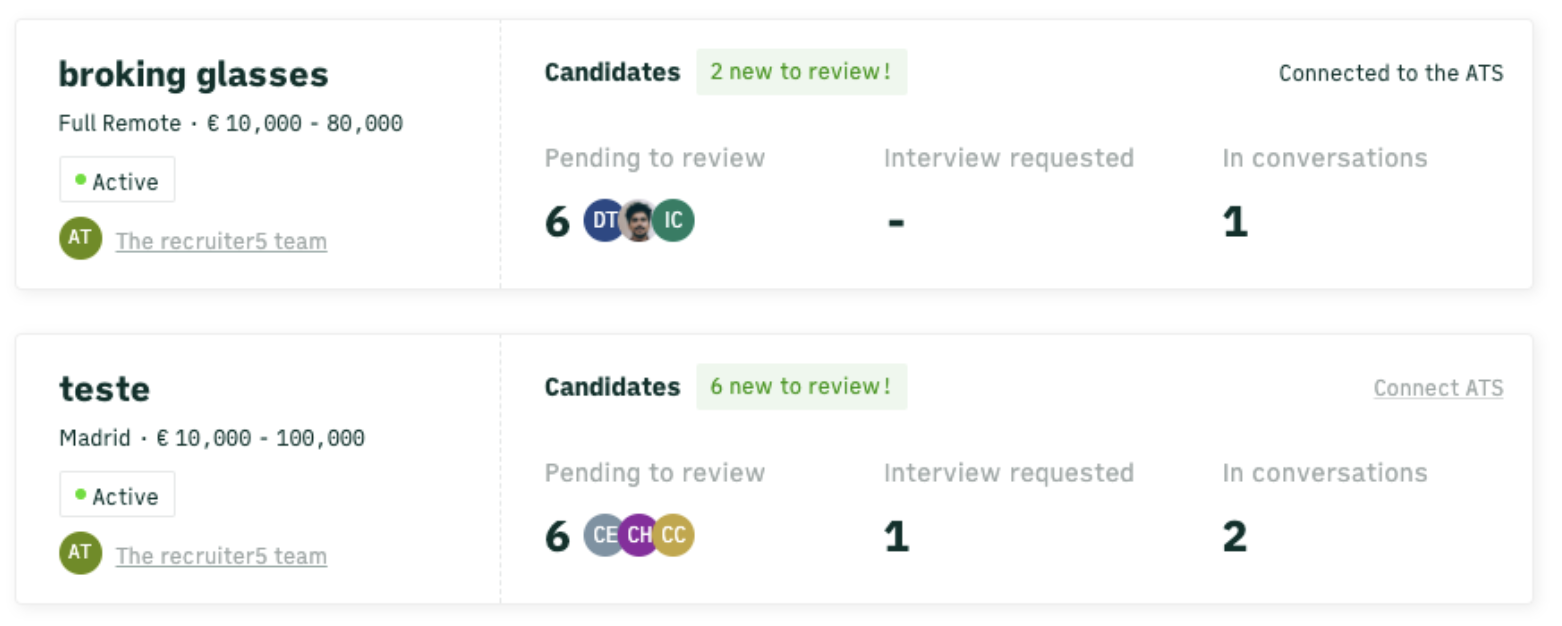
Task: Click Interview requested count for teste
Action: click(896, 537)
